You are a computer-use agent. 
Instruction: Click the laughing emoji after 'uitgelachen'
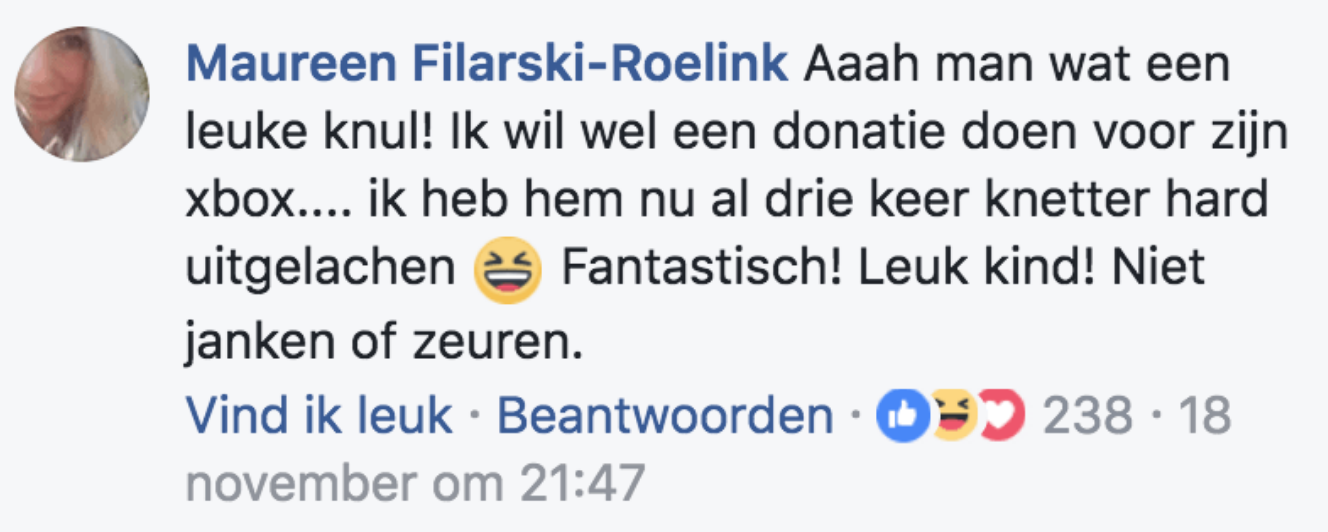point(506,272)
